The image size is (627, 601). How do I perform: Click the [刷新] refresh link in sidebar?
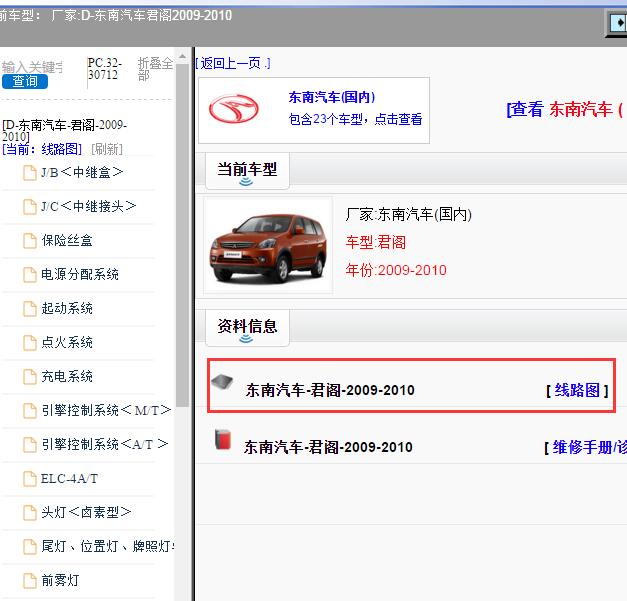(x=107, y=150)
